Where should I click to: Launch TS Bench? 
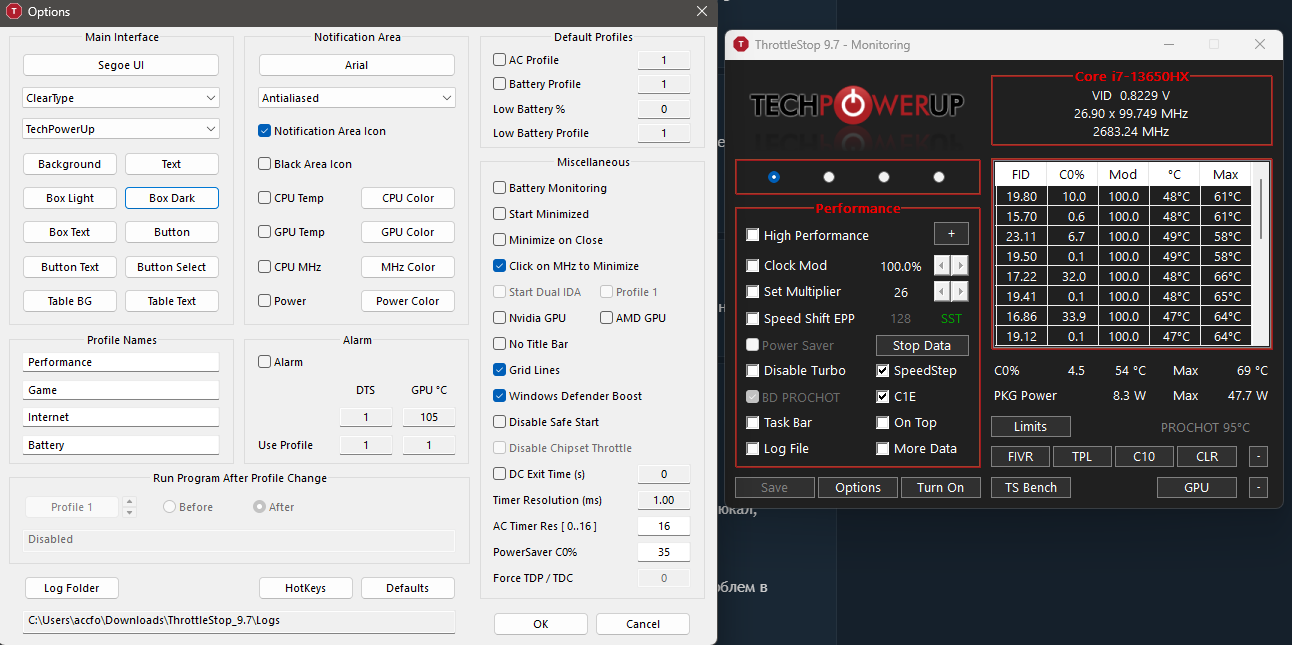click(1031, 488)
